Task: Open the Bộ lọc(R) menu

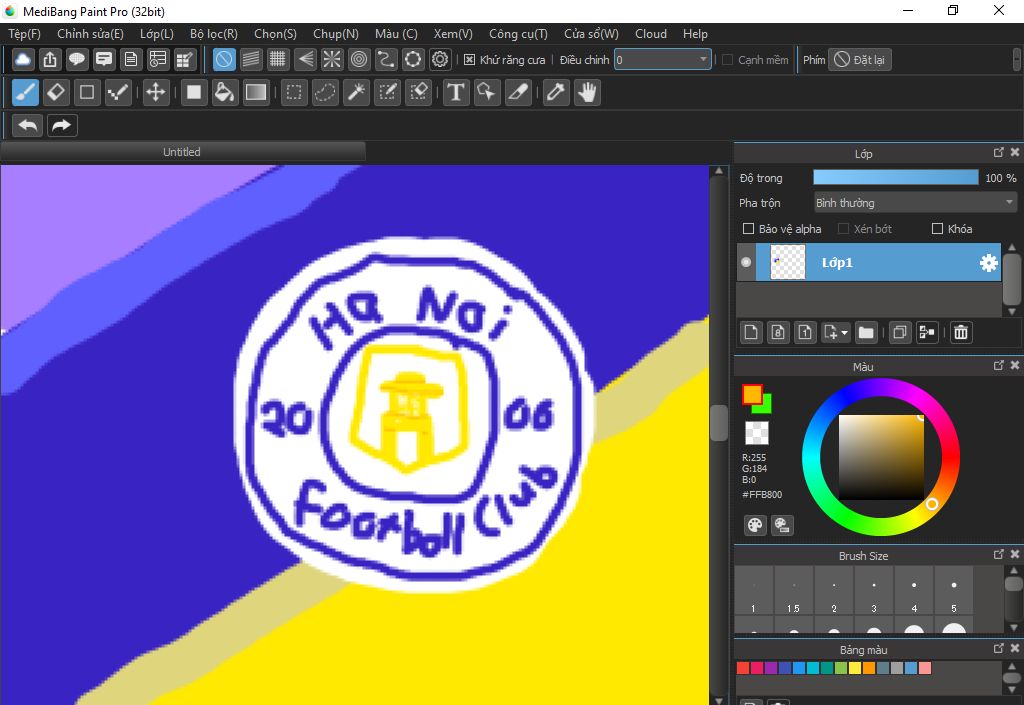Action: pos(214,34)
